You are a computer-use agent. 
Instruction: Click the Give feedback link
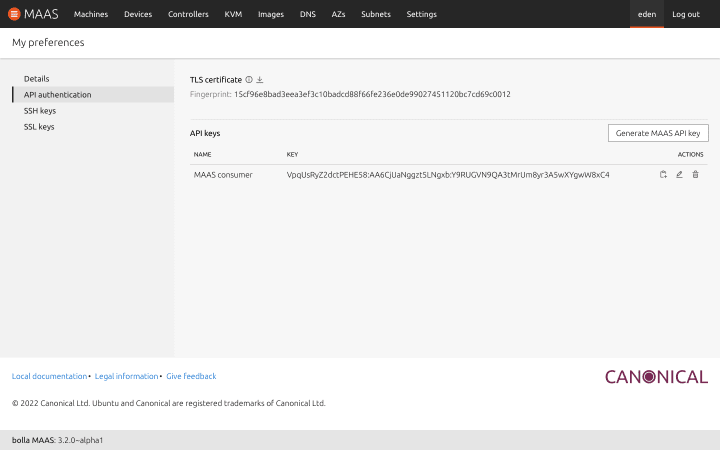coord(191,376)
